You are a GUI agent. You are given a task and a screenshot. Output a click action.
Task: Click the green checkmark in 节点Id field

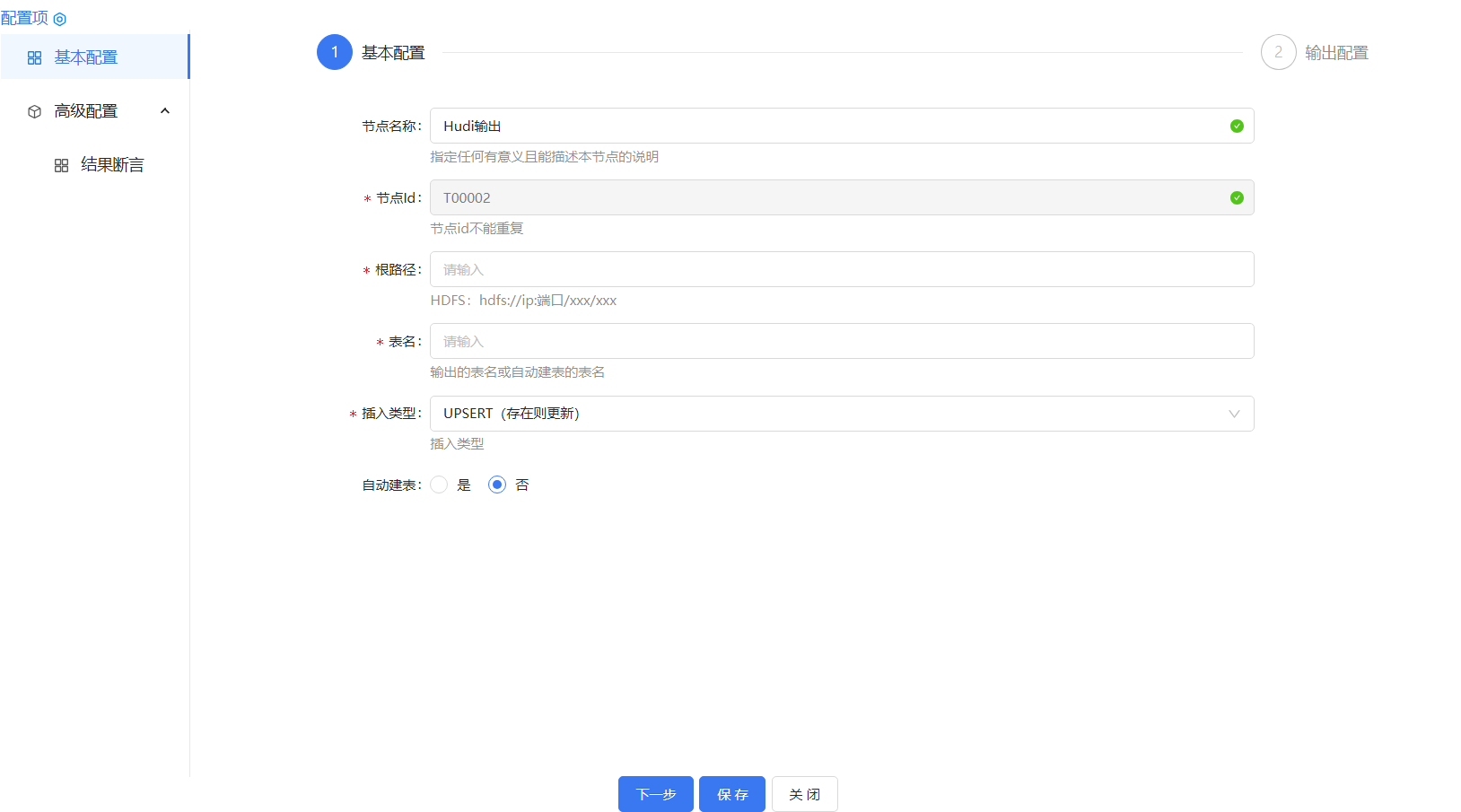1237,198
